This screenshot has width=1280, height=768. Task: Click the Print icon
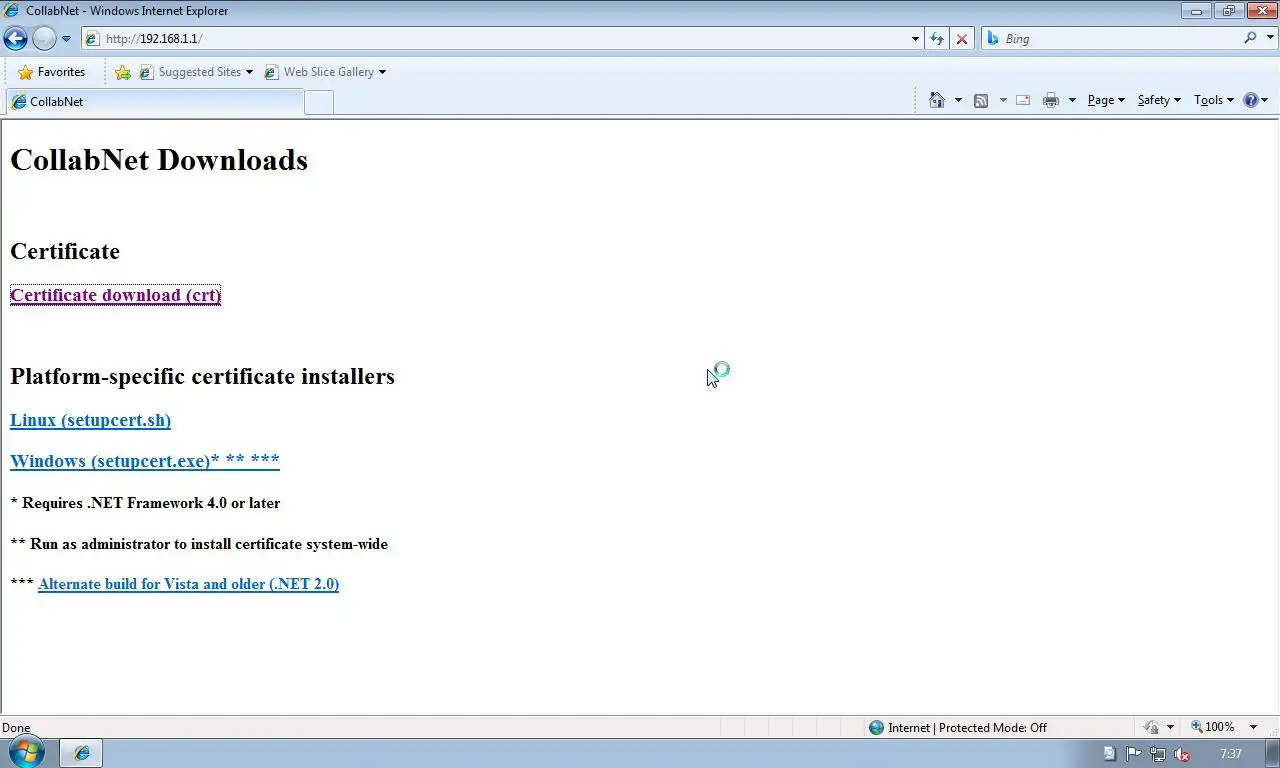[1051, 100]
